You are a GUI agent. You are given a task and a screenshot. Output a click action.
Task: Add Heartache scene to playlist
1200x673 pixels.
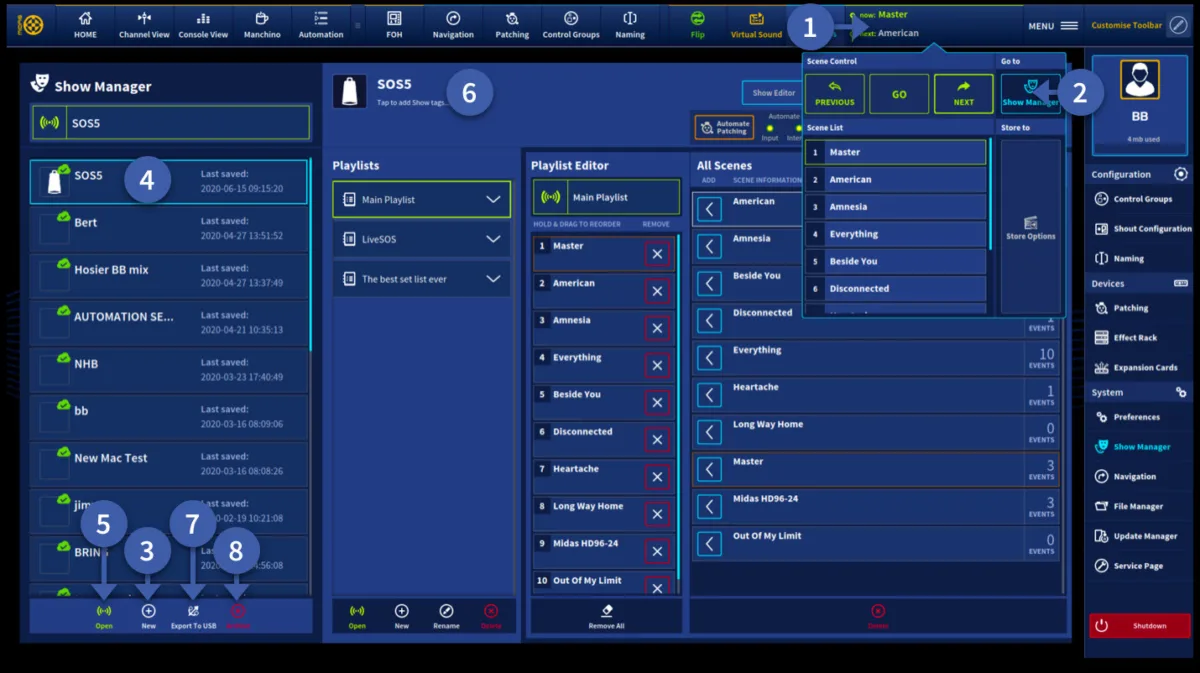coord(709,395)
